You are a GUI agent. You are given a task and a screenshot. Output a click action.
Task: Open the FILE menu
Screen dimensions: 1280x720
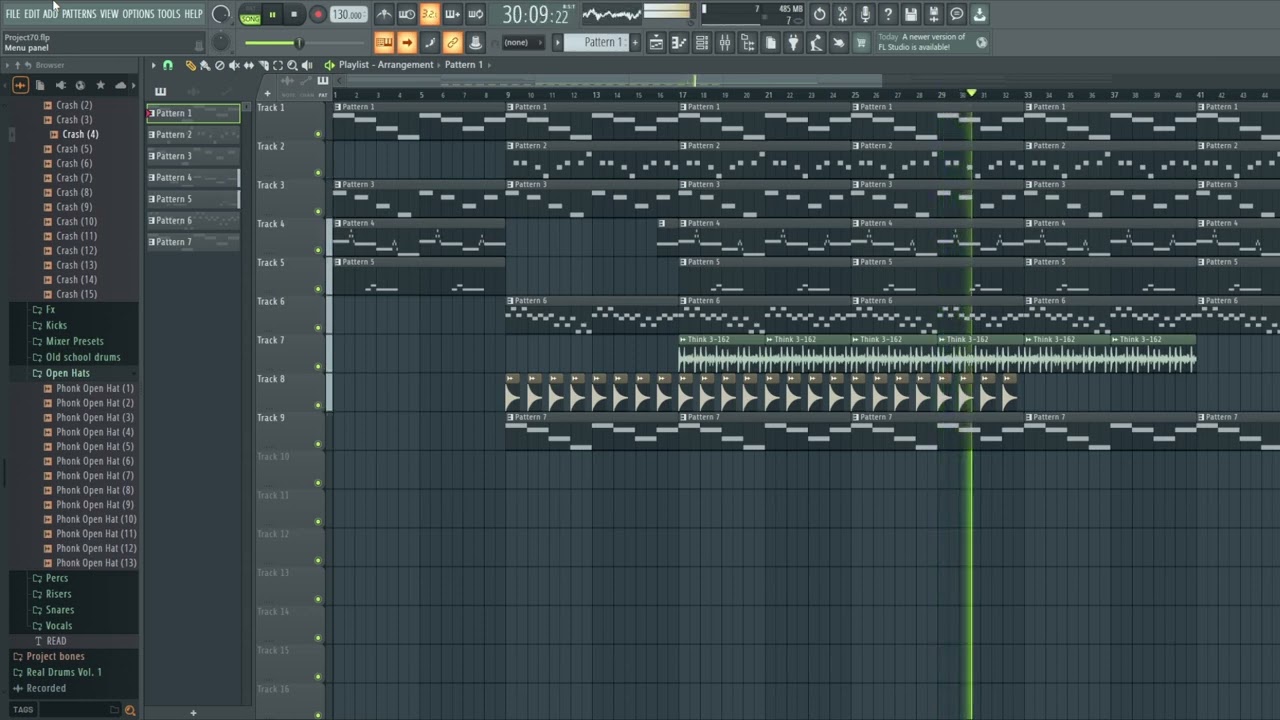(x=13, y=14)
